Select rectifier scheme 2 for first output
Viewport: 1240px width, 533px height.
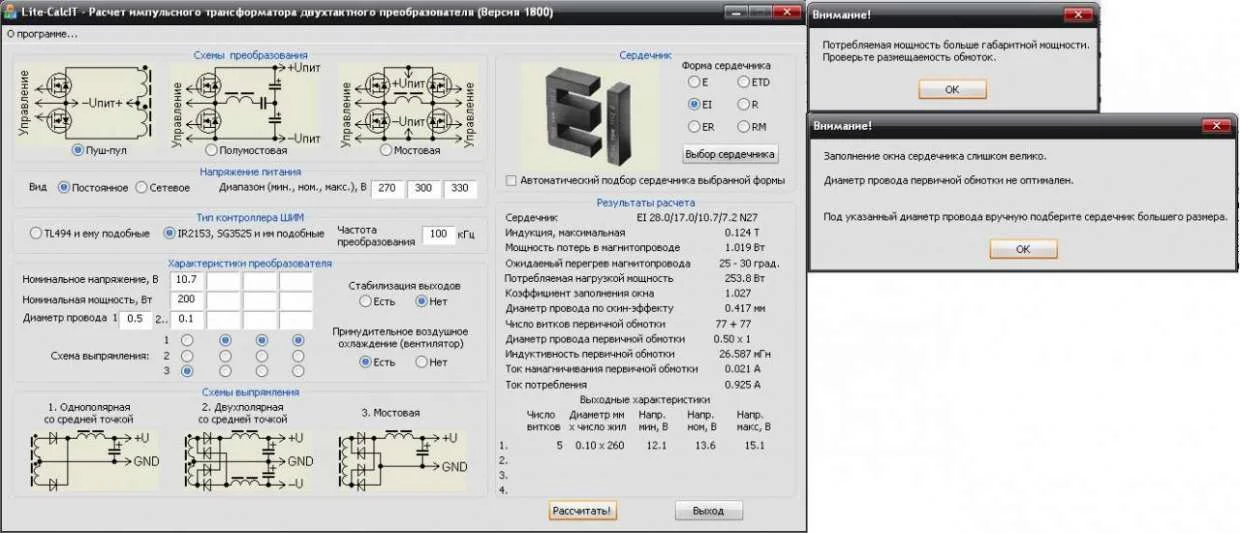tap(186, 355)
